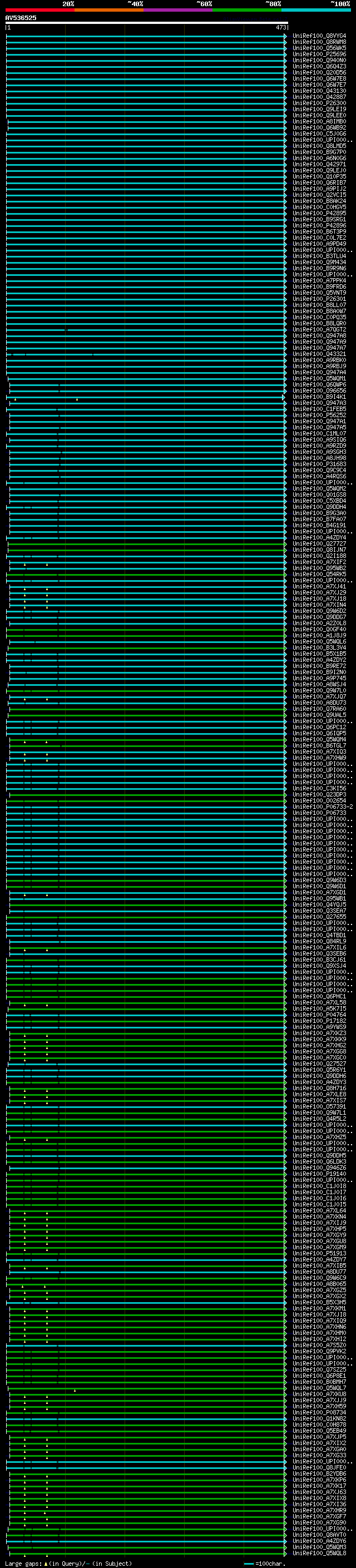This screenshot has width=356, height=1568.
Task: Click the purple ~60% identity legend bar
Action: click(x=179, y=11)
